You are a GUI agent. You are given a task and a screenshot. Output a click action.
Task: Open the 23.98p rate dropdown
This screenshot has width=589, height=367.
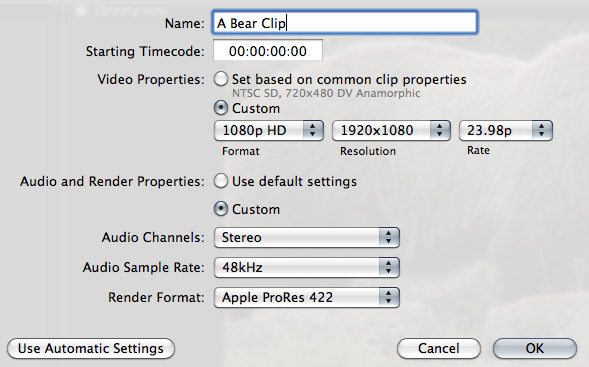[x=506, y=130]
